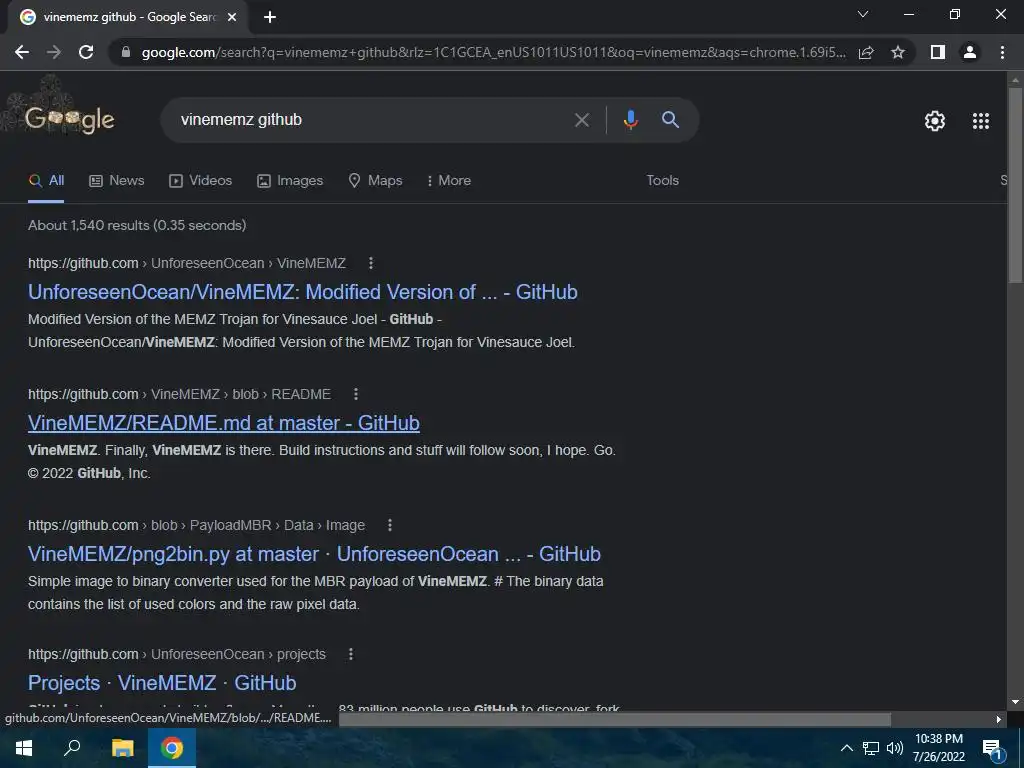Start voice search with the microphone
The height and width of the screenshot is (768, 1024).
630,120
